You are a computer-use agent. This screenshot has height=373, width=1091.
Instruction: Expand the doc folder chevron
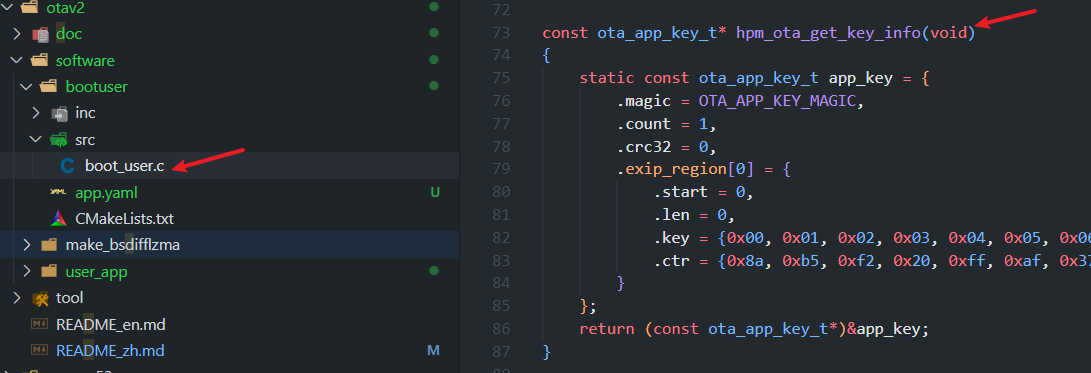(x=17, y=33)
